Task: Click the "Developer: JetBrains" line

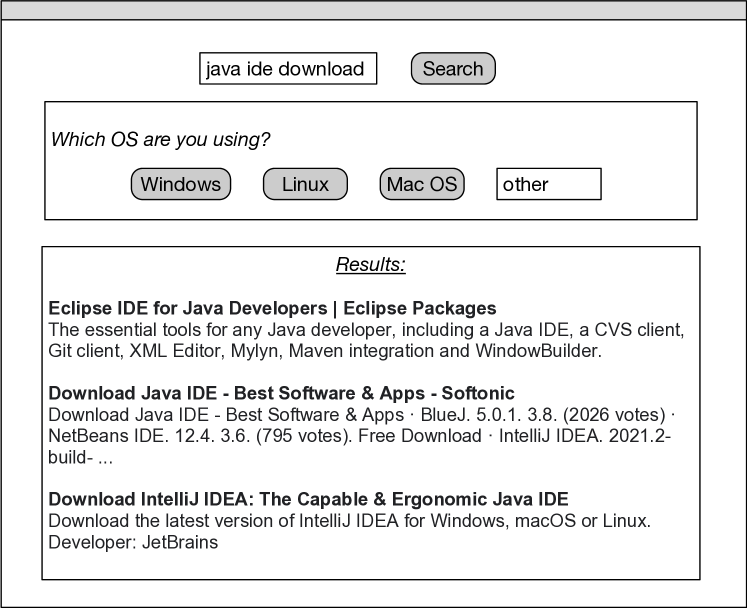Action: [133, 542]
